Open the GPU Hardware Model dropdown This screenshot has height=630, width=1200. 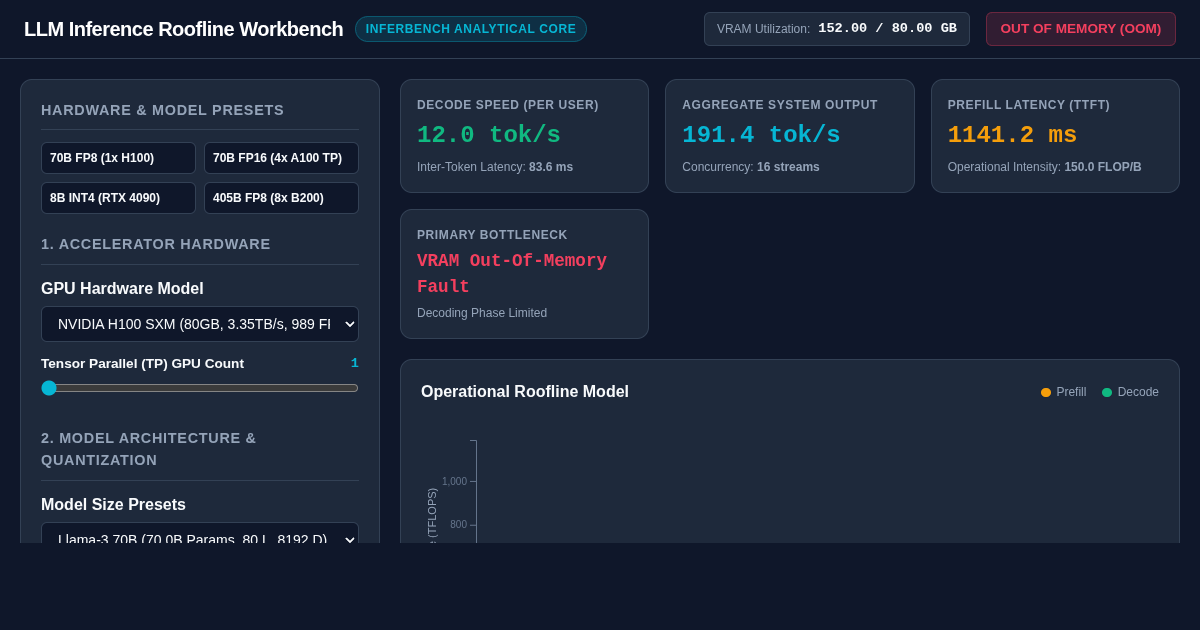click(200, 324)
